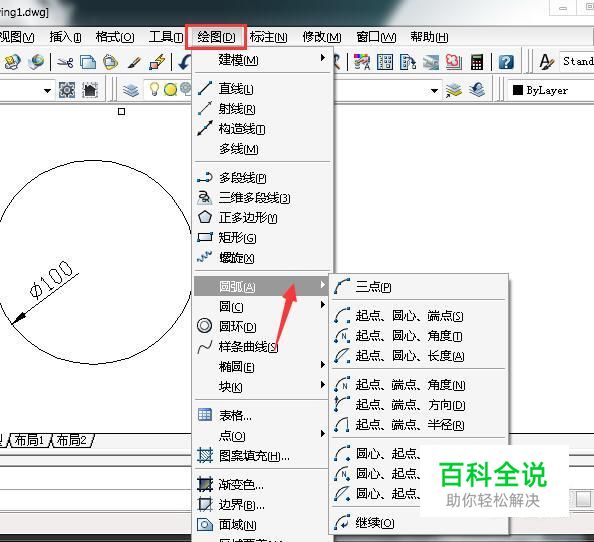Select 继续(O) continue arc option

[x=419, y=523]
